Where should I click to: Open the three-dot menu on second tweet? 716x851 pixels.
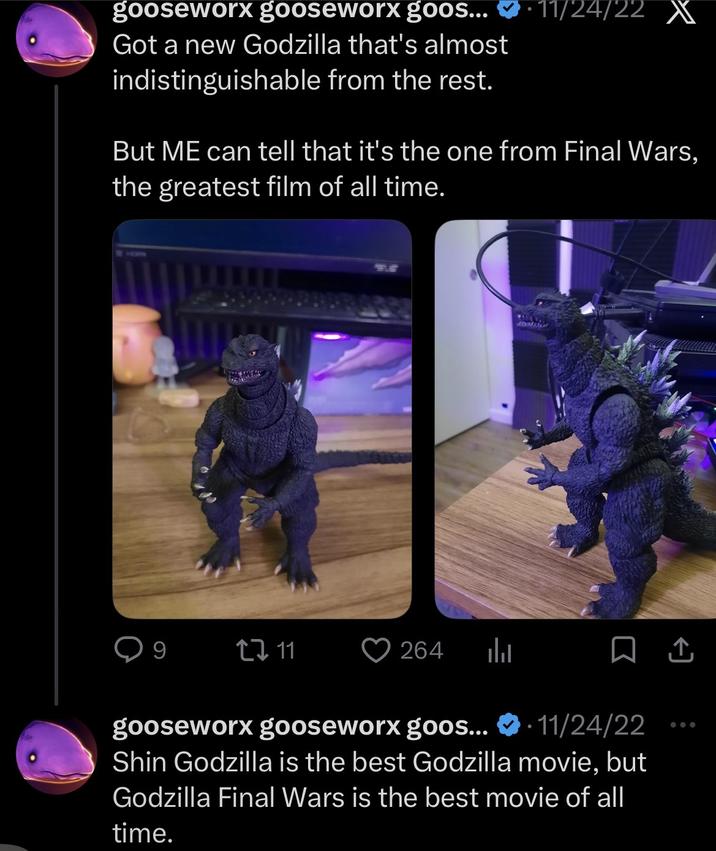683,725
